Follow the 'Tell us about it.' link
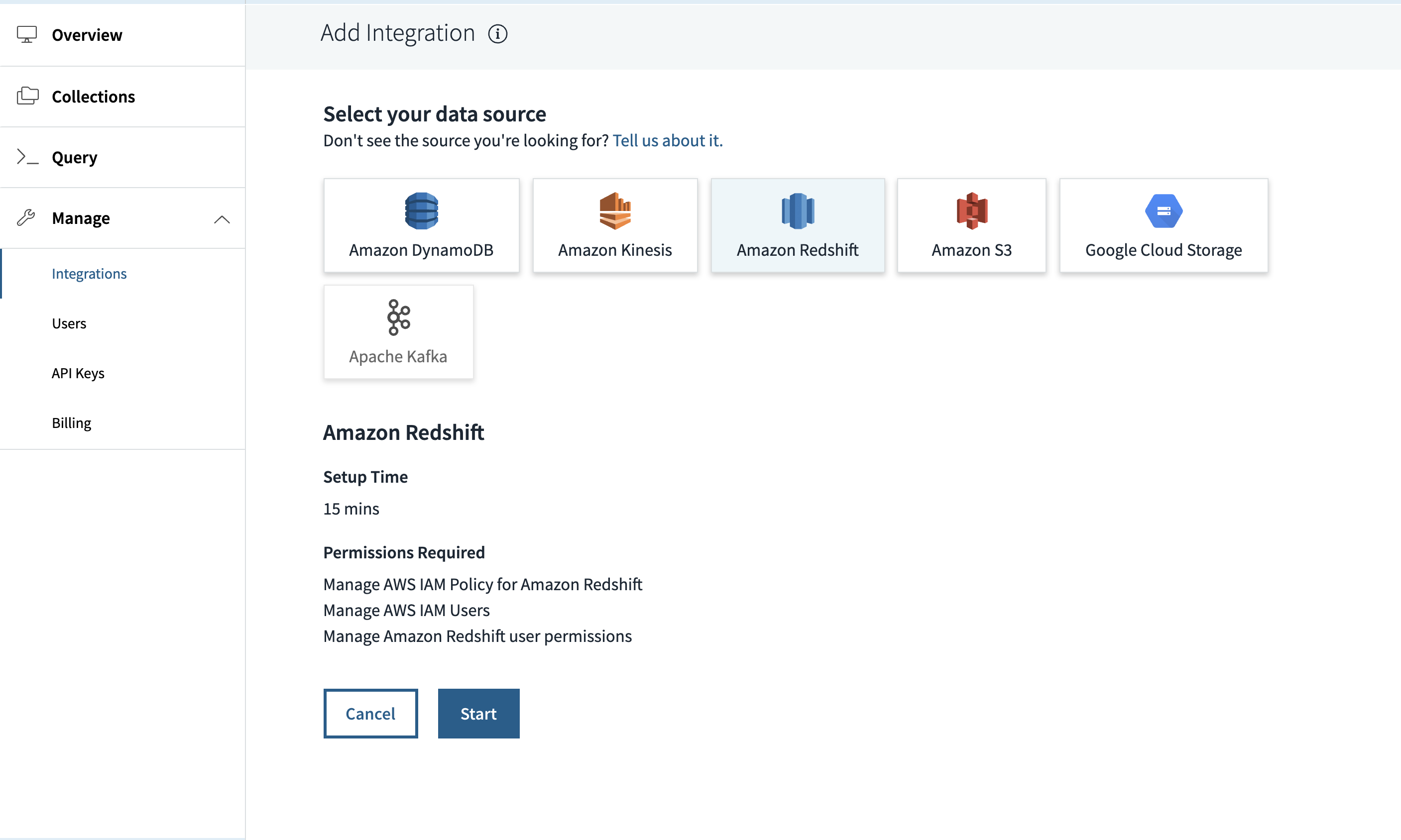Image resolution: width=1401 pixels, height=840 pixels. point(667,140)
